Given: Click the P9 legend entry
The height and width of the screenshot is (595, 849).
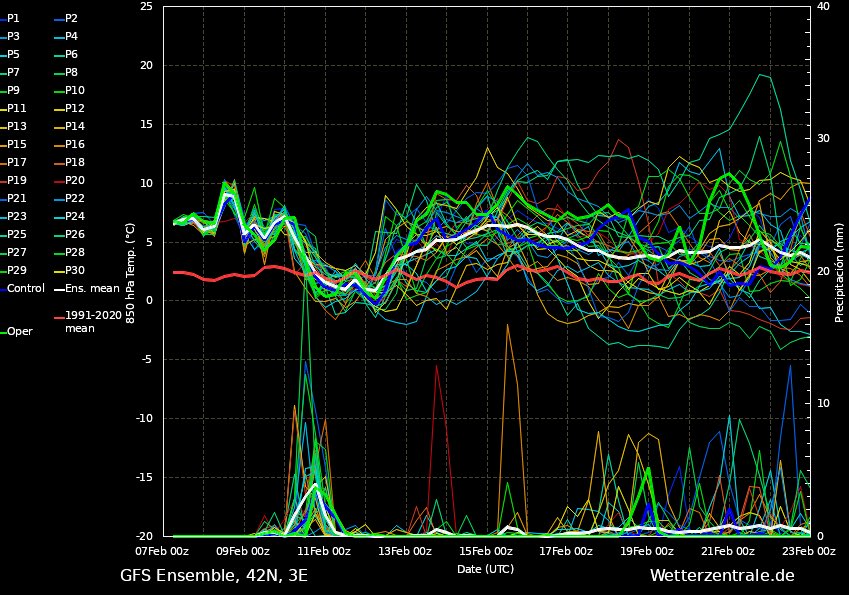Looking at the screenshot, I should (x=10, y=90).
